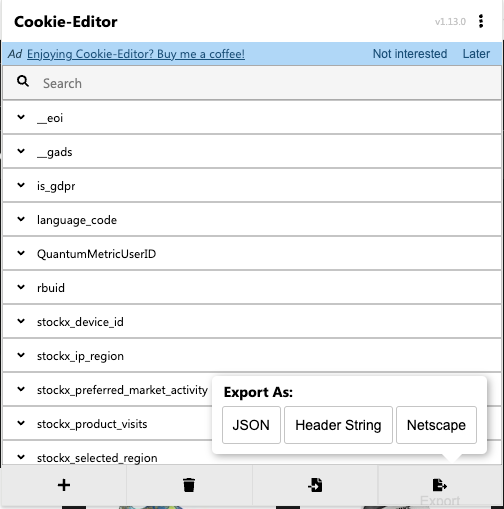Screen dimensions: 504x509
Task: Open the QuantumMetricUserID cookie details
Action: [252, 253]
